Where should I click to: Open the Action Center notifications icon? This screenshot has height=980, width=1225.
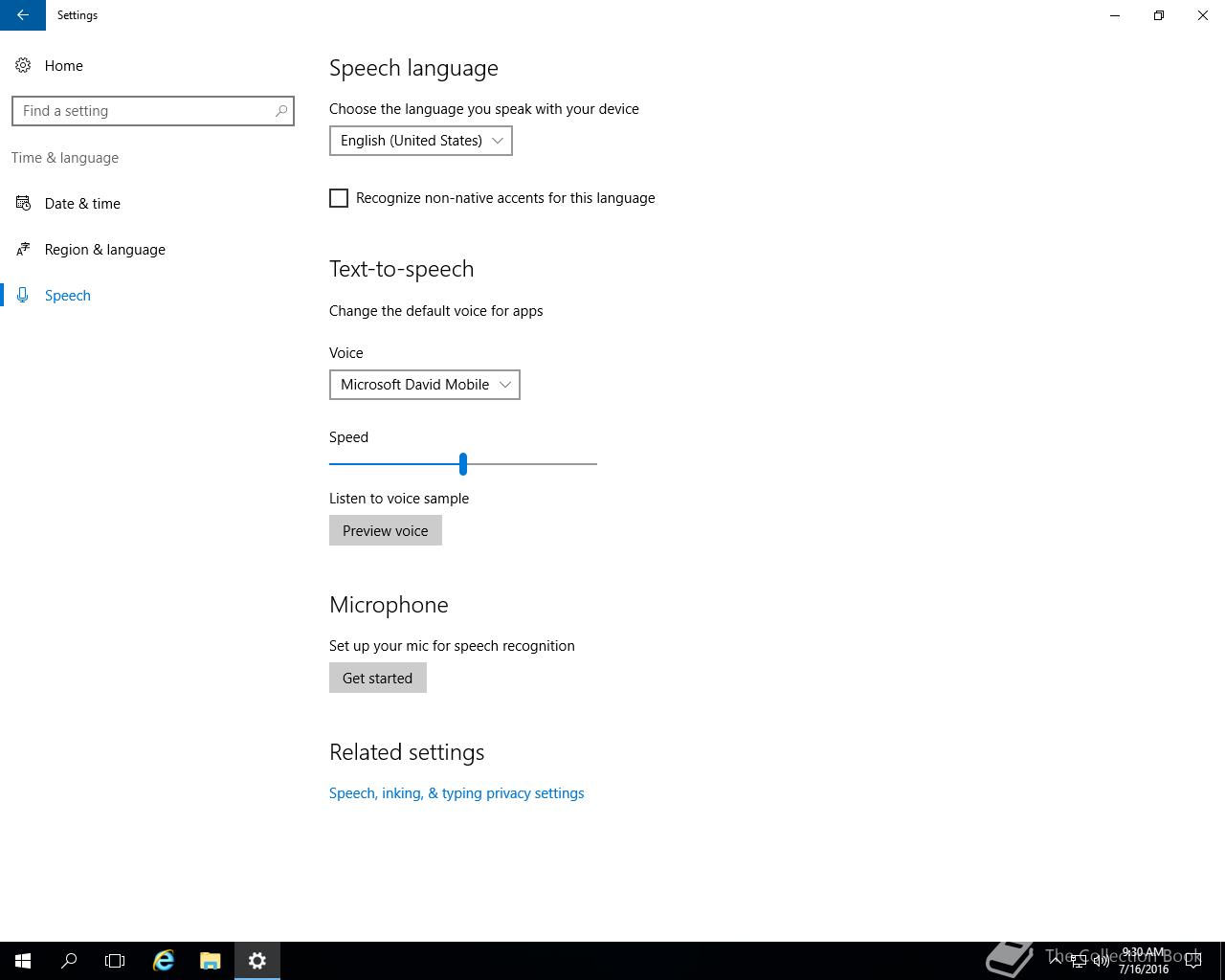1193,961
